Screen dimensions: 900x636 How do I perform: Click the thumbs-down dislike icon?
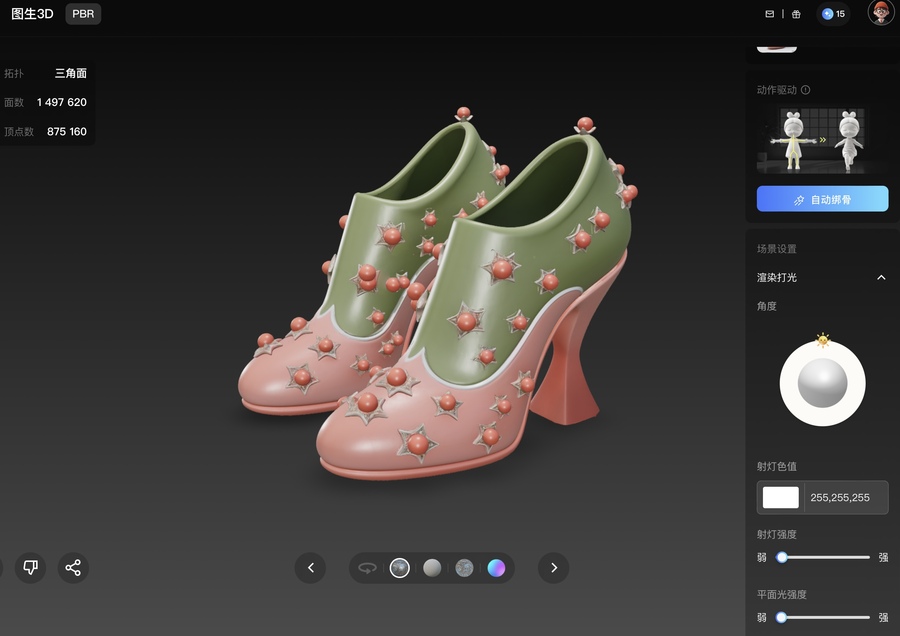(30, 568)
